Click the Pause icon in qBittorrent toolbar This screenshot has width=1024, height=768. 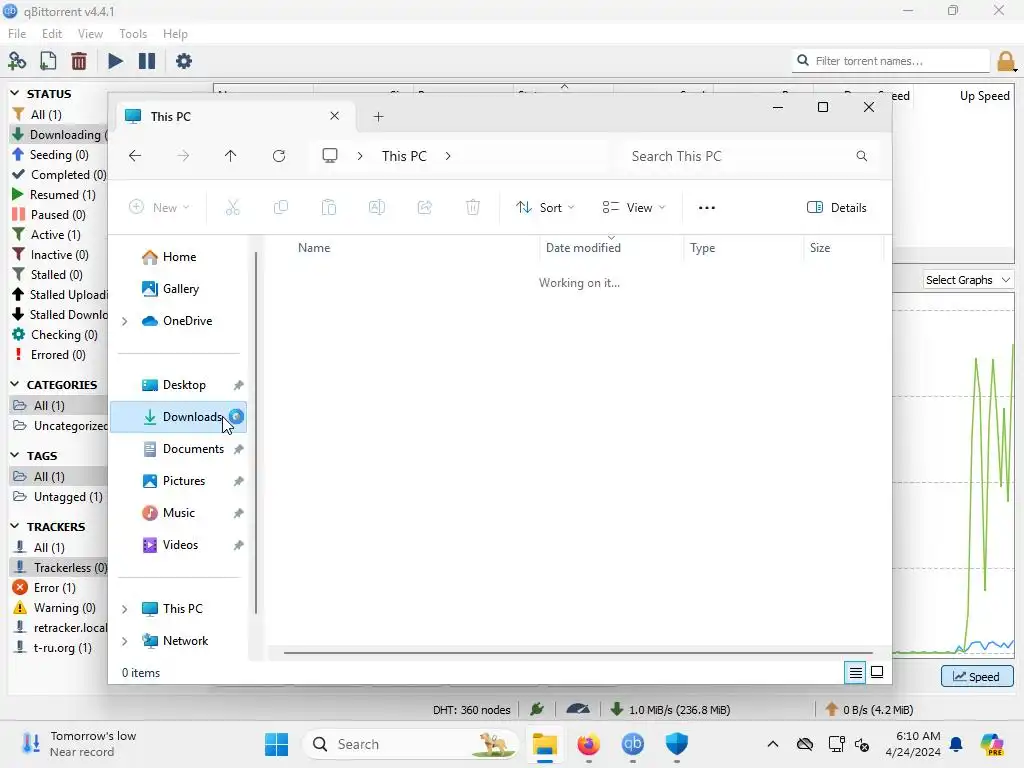pos(147,61)
